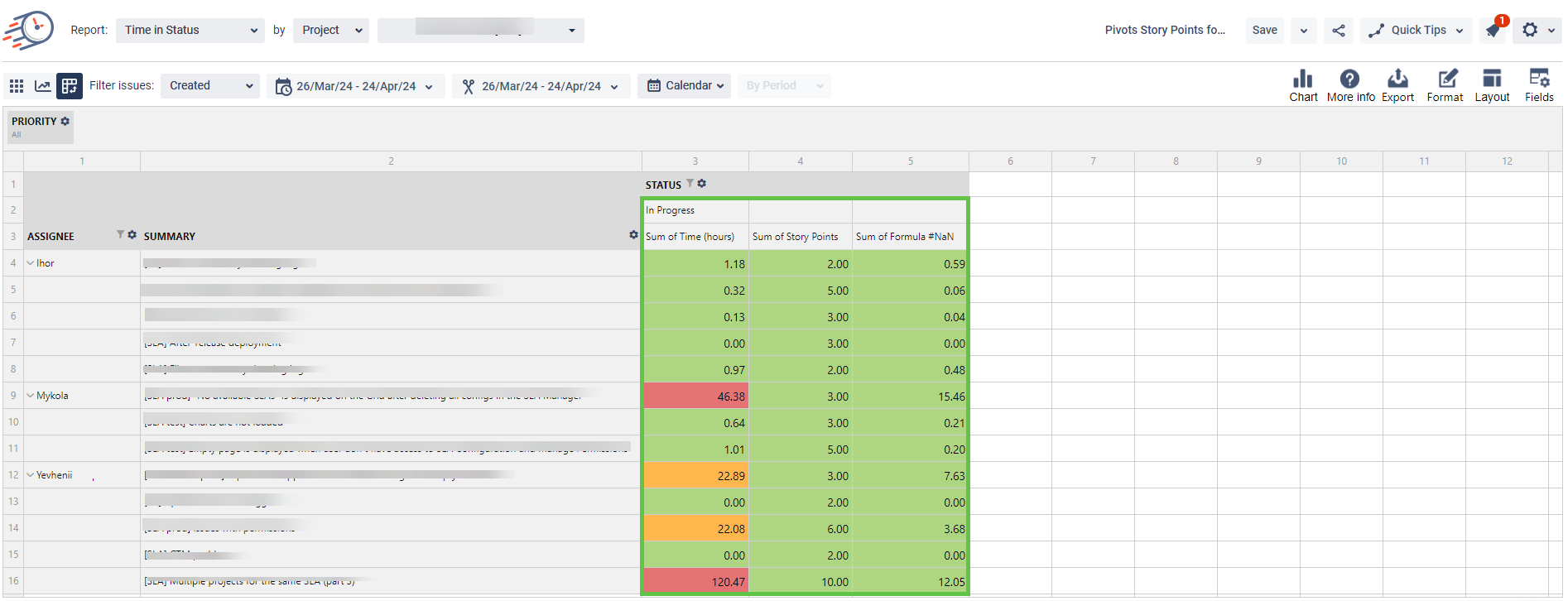The width and height of the screenshot is (1568, 601).
Task: Open the Time in Status report dropdown
Action: pyautogui.click(x=190, y=31)
